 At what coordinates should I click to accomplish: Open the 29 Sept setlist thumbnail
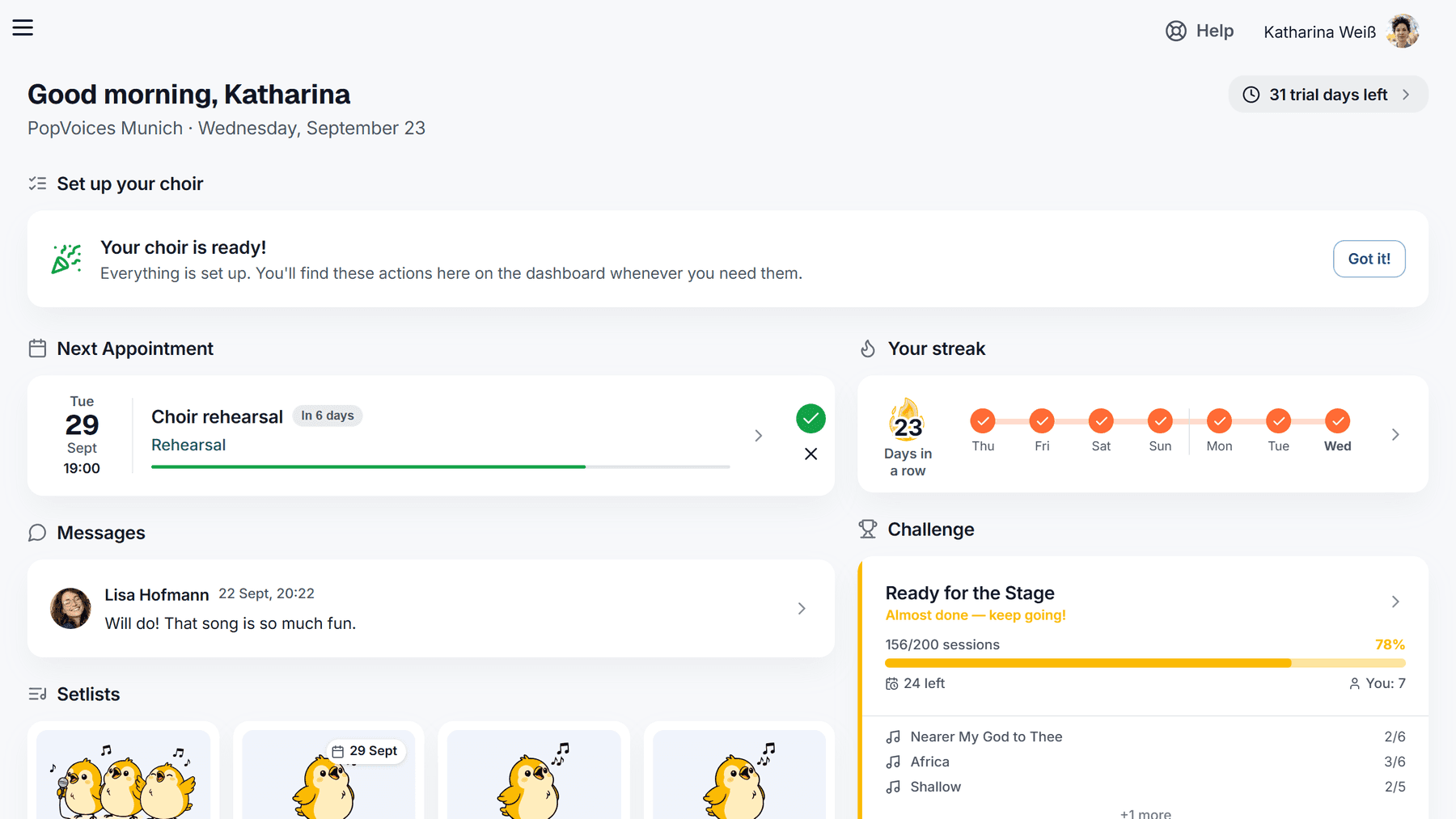coord(328,775)
